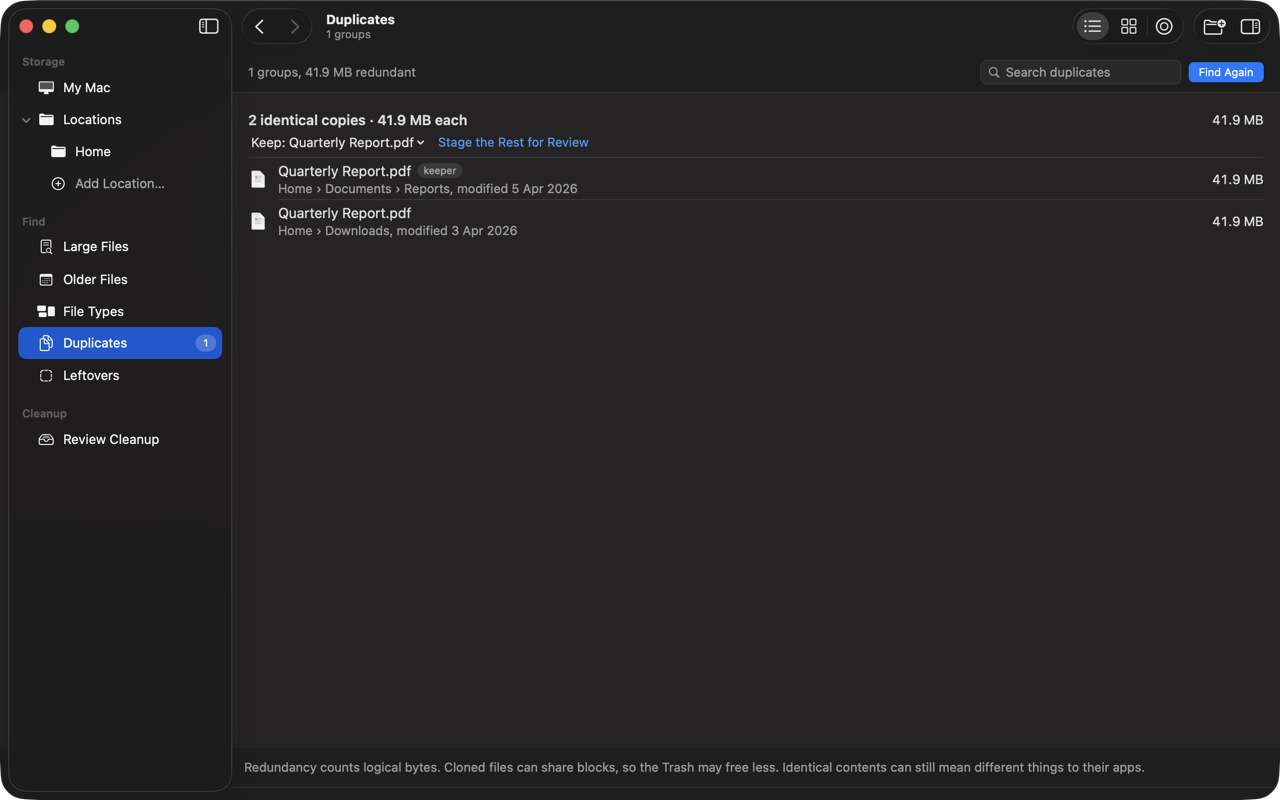Click Stage the Rest for Review

(x=513, y=143)
